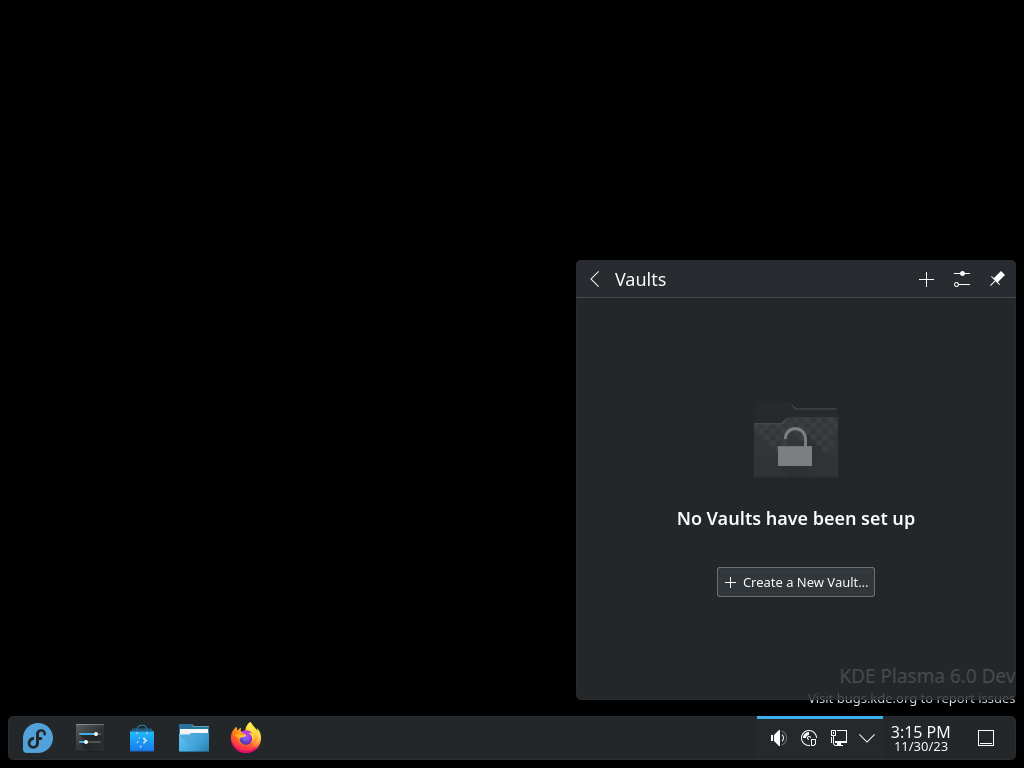Launch Firefox from the taskbar
Screen dimensions: 1024x768
click(x=246, y=738)
